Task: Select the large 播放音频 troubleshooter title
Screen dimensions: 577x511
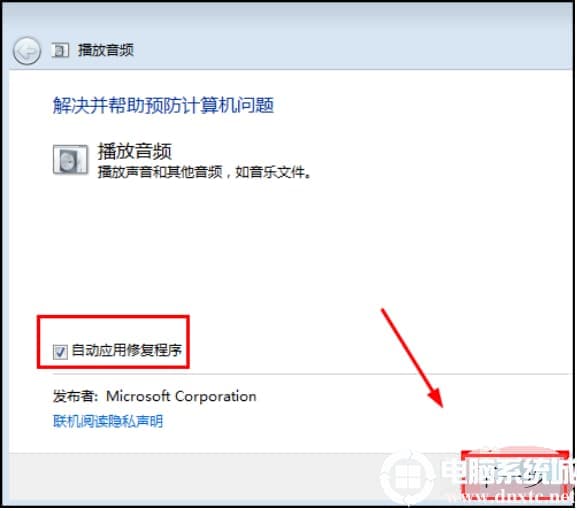Action: [135, 151]
